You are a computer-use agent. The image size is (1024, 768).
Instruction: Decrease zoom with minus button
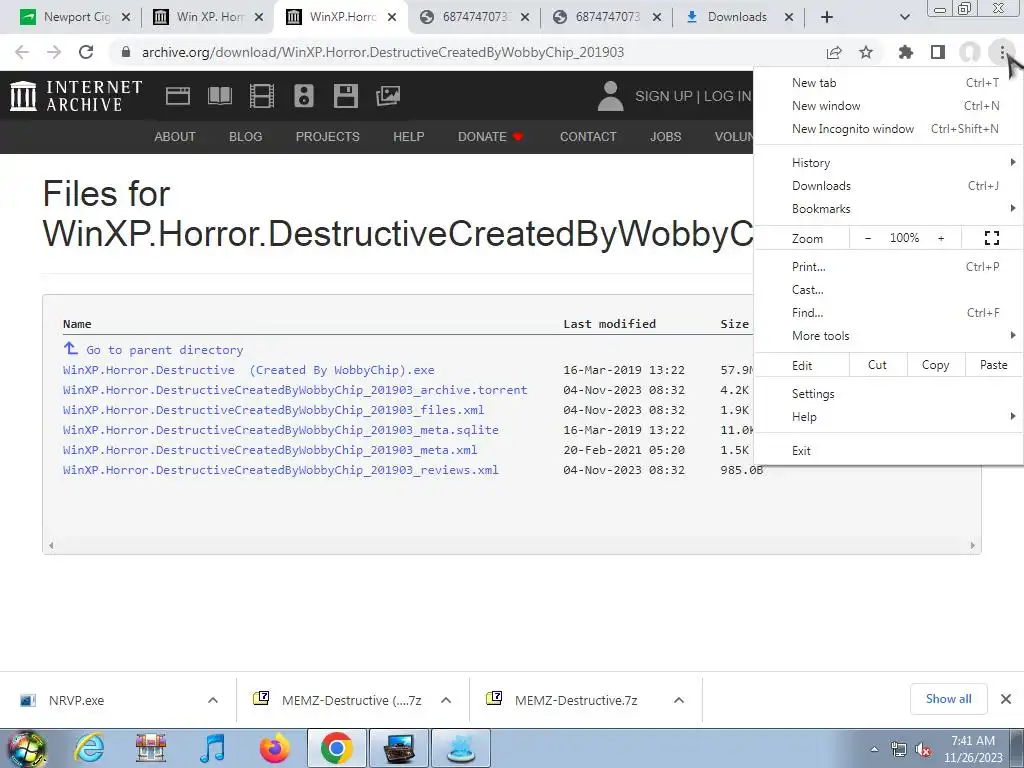click(867, 238)
